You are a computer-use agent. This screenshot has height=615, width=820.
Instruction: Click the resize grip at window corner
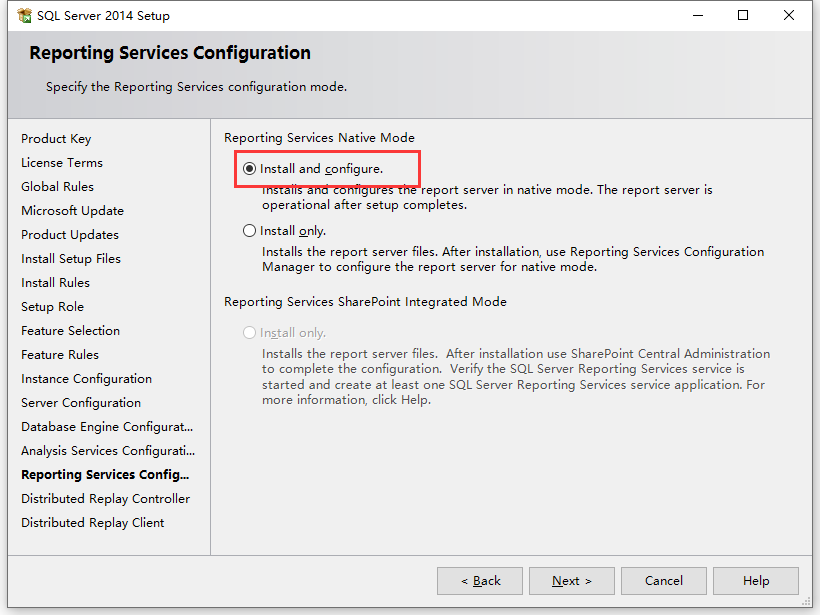pyautogui.click(x=806, y=602)
